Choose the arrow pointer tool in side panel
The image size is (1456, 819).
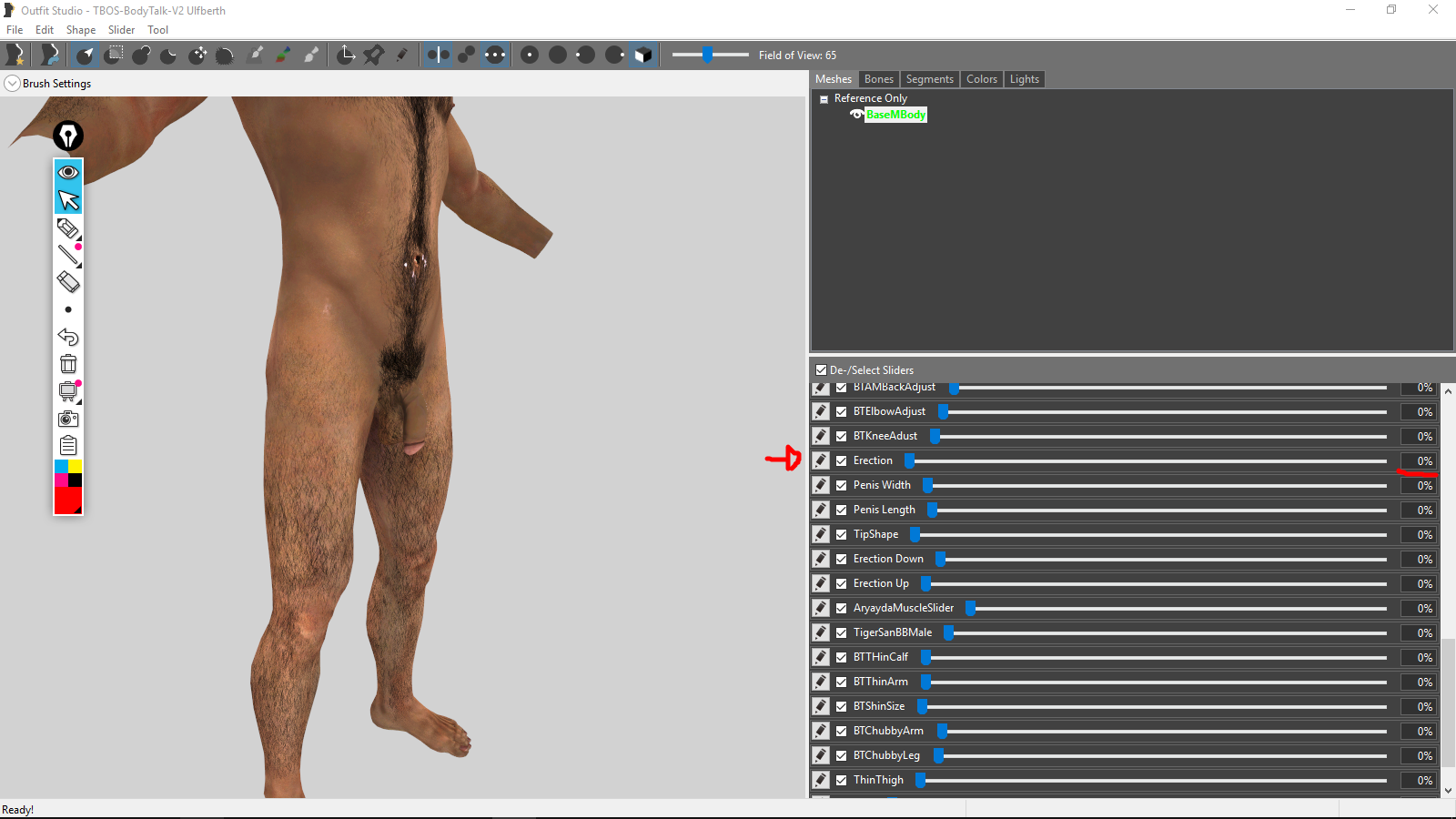point(68,200)
